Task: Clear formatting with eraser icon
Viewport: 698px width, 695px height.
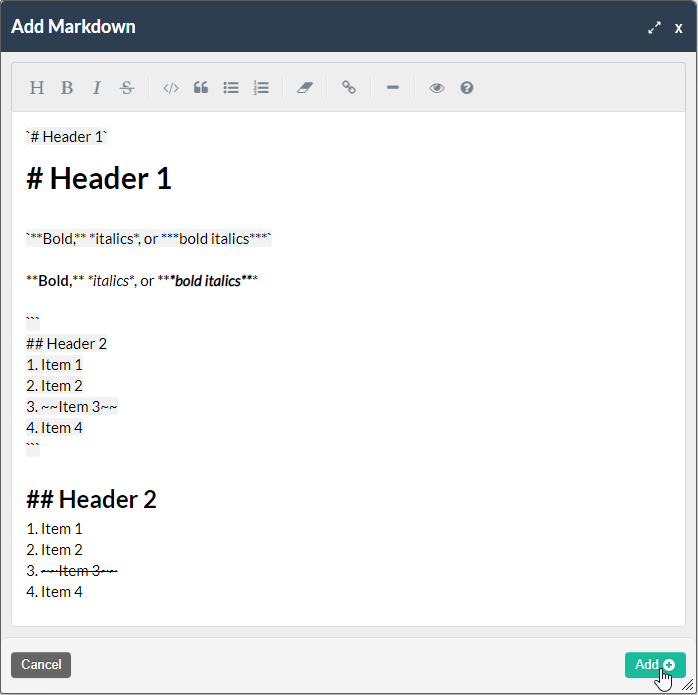Action: (305, 88)
